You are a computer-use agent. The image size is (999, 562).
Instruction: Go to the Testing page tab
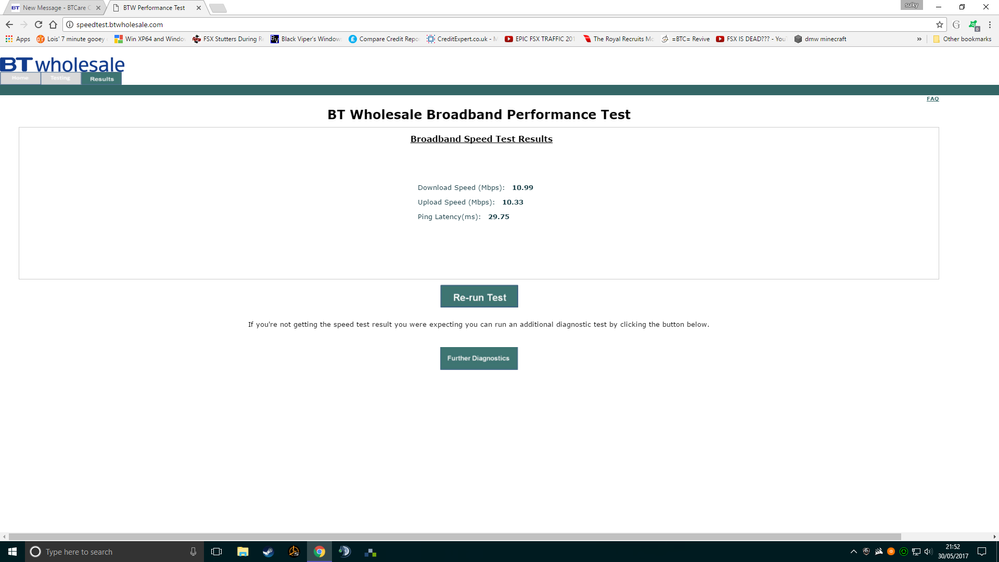tap(61, 78)
